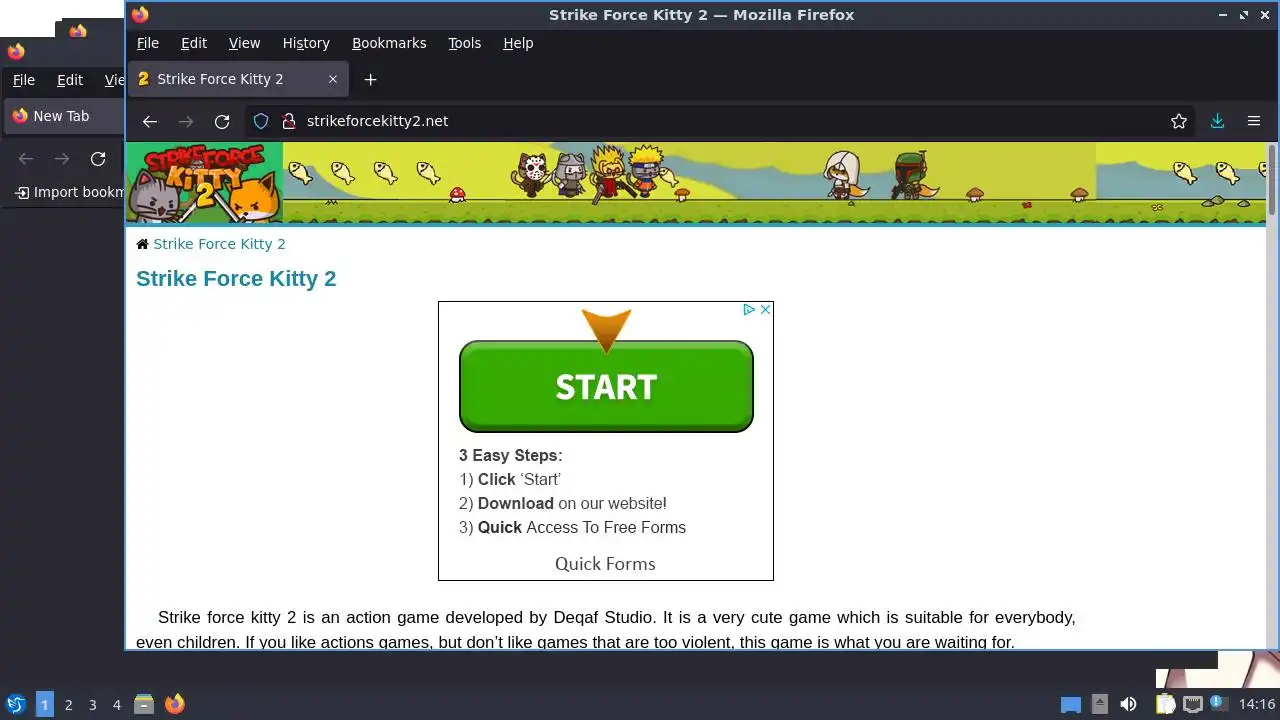1280x720 pixels.
Task: Click the 14:16 taskbar clock
Action: (1257, 704)
